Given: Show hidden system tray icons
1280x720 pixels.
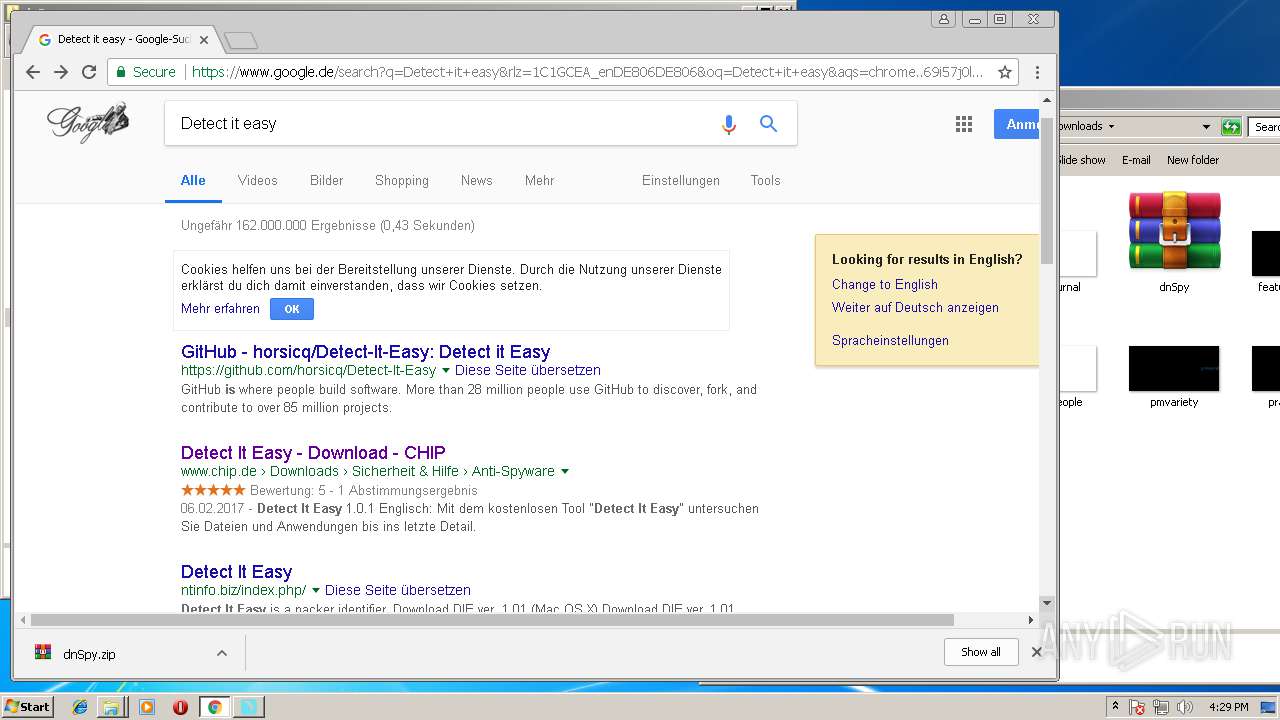Looking at the screenshot, I should (x=1116, y=707).
